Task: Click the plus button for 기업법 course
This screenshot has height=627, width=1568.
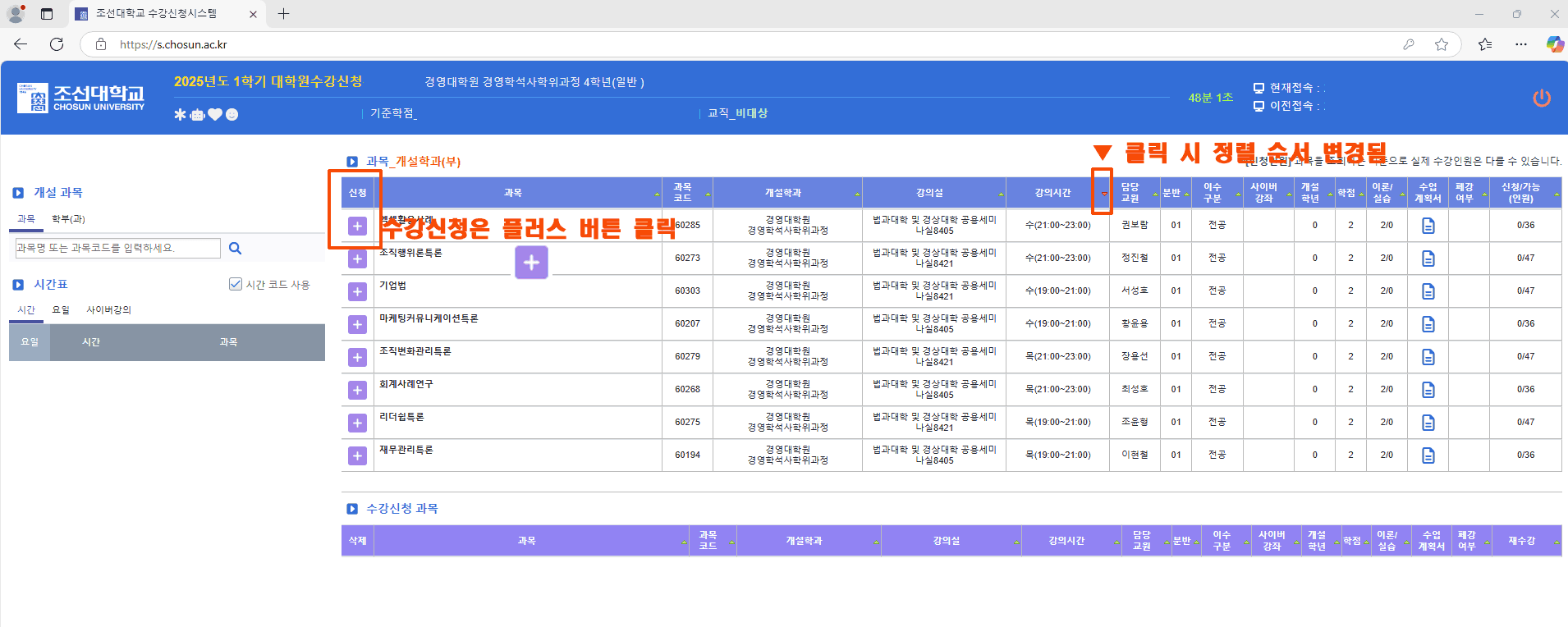Action: point(357,291)
